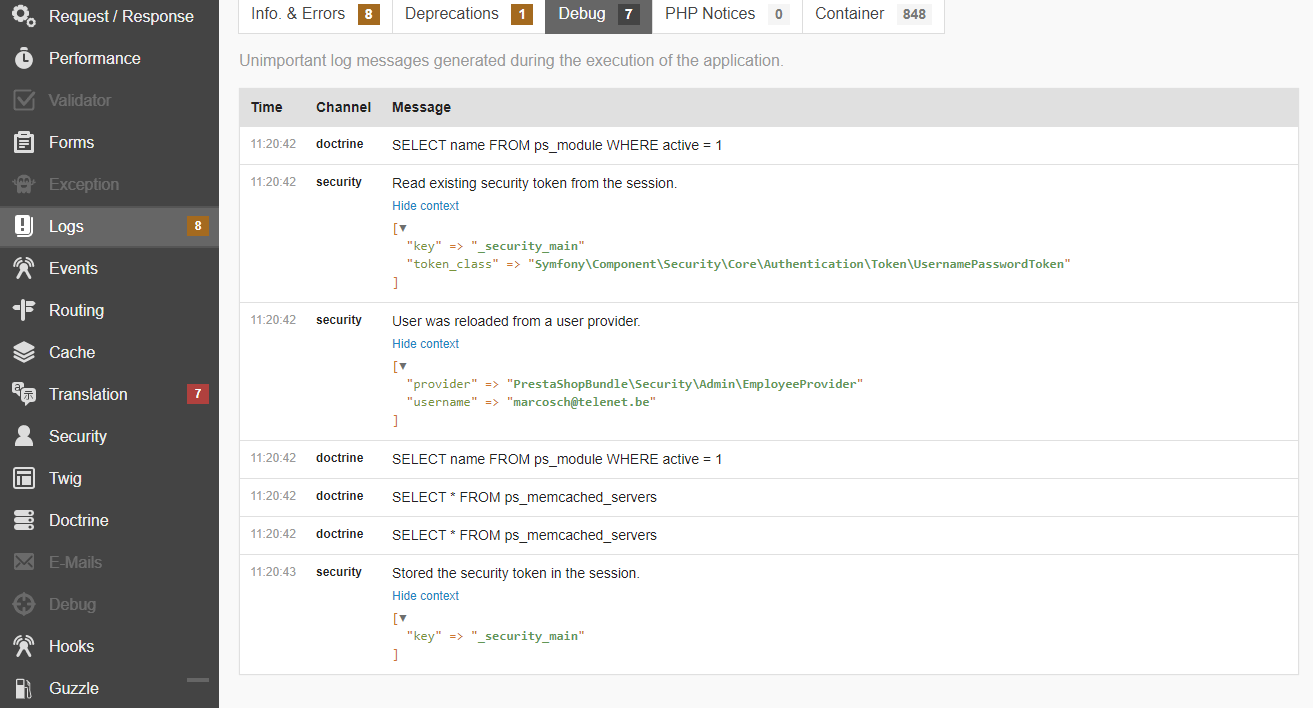Open the Hooks sidebar item
Viewport: 1313px width, 708px height.
click(x=71, y=647)
